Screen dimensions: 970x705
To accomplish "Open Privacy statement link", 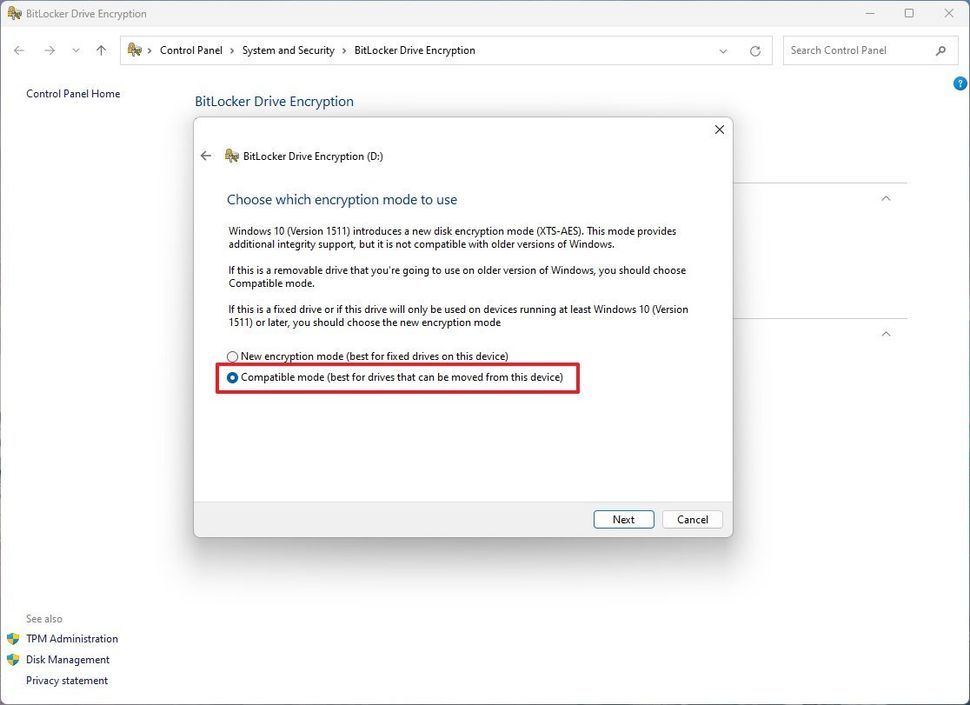I will point(67,681).
